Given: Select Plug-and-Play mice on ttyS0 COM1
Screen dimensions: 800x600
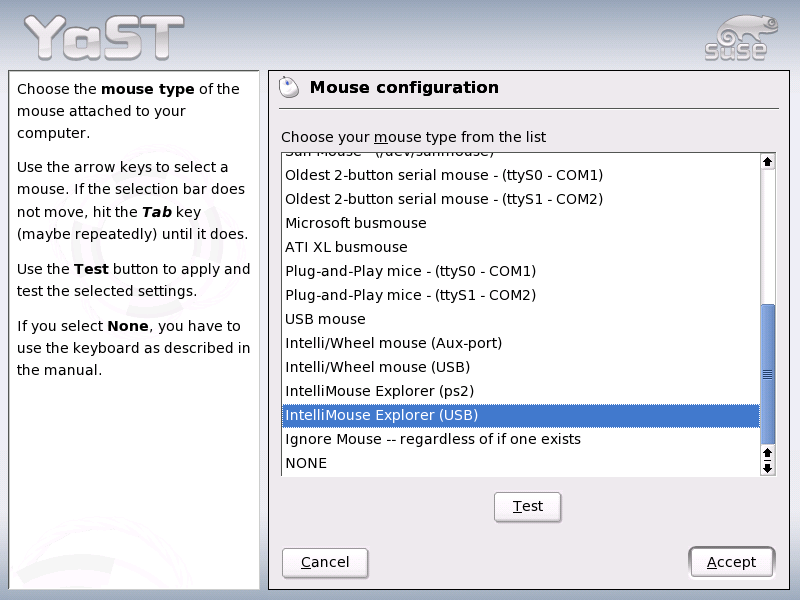Looking at the screenshot, I should [410, 270].
